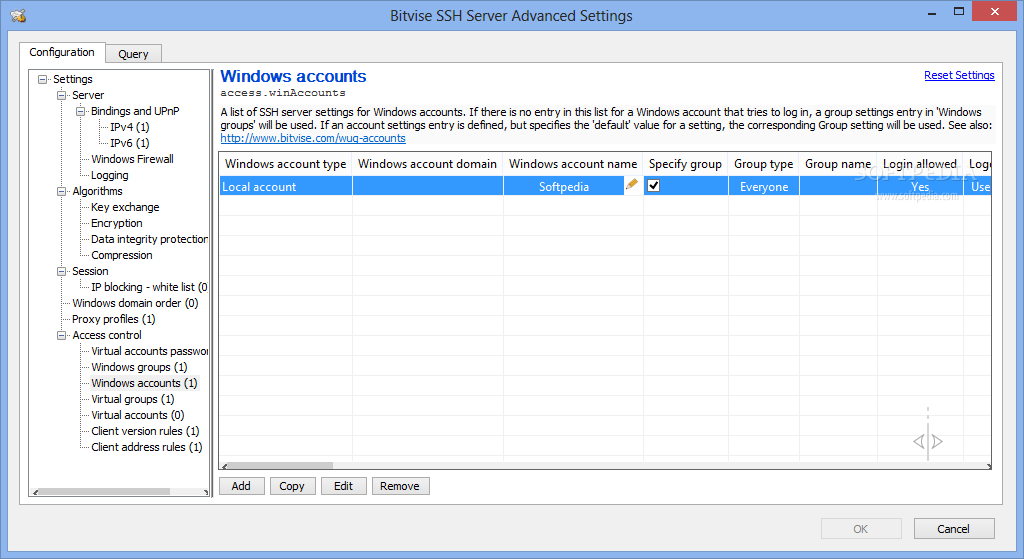Click the table's right scroll arrow
This screenshot has height=559, width=1024.
(x=988, y=466)
